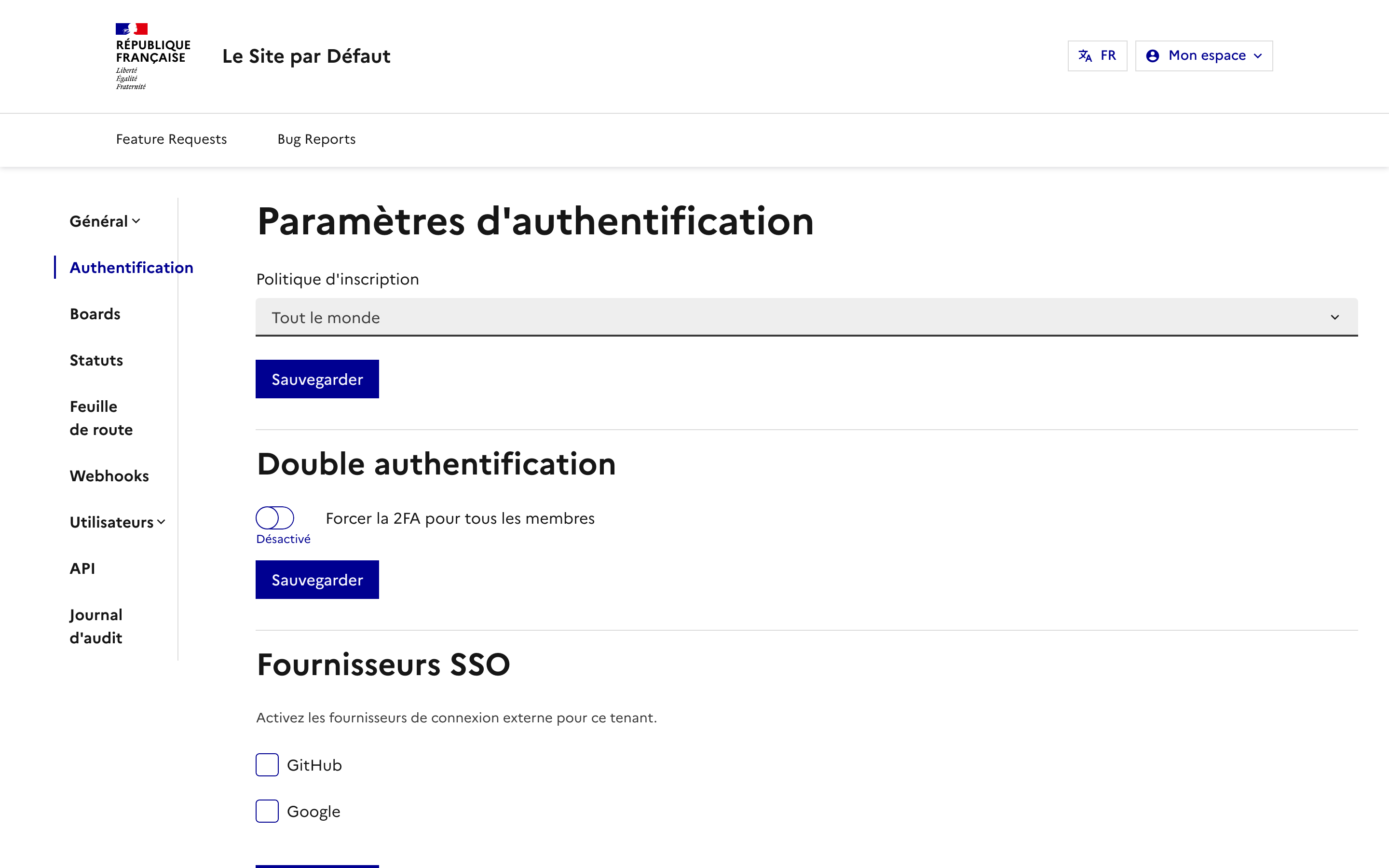Check the Google SSO provider

[266, 811]
